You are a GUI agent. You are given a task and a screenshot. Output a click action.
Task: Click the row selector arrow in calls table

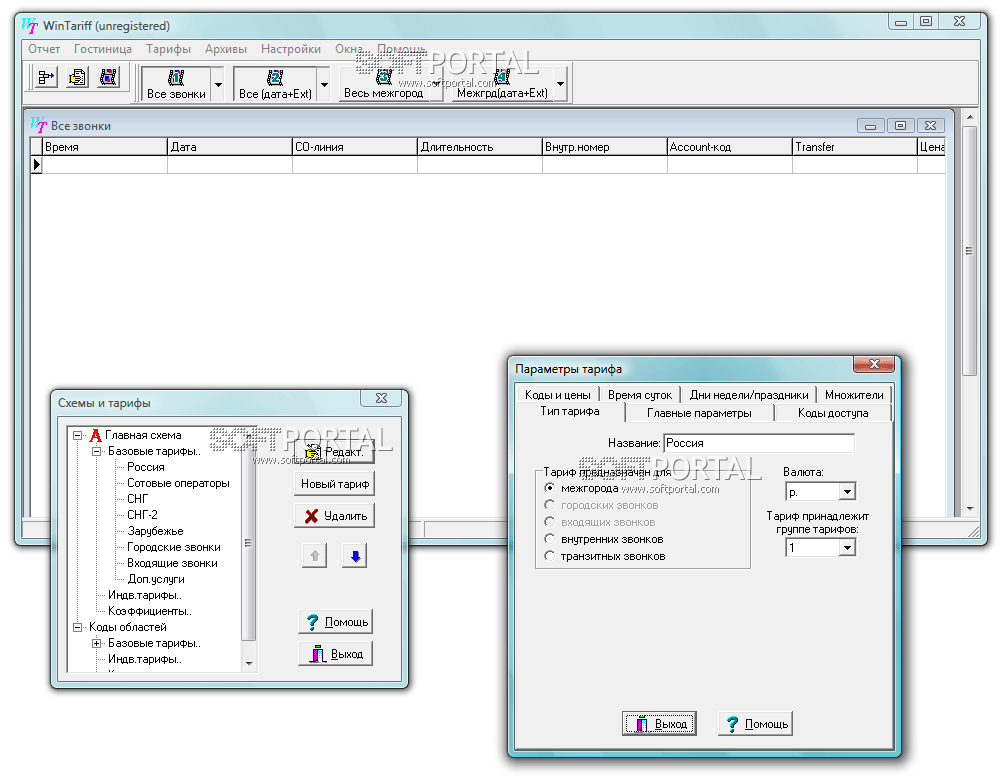pos(36,165)
